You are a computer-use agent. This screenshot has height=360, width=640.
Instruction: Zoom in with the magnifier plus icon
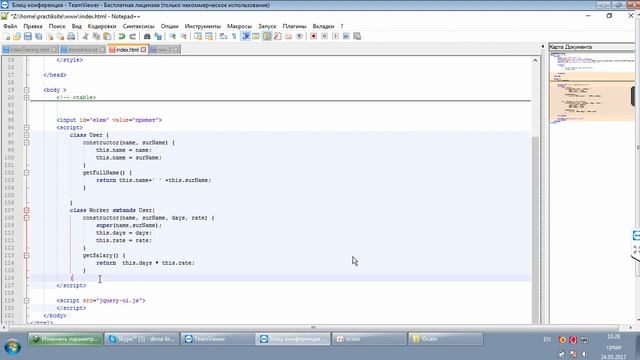[172, 36]
